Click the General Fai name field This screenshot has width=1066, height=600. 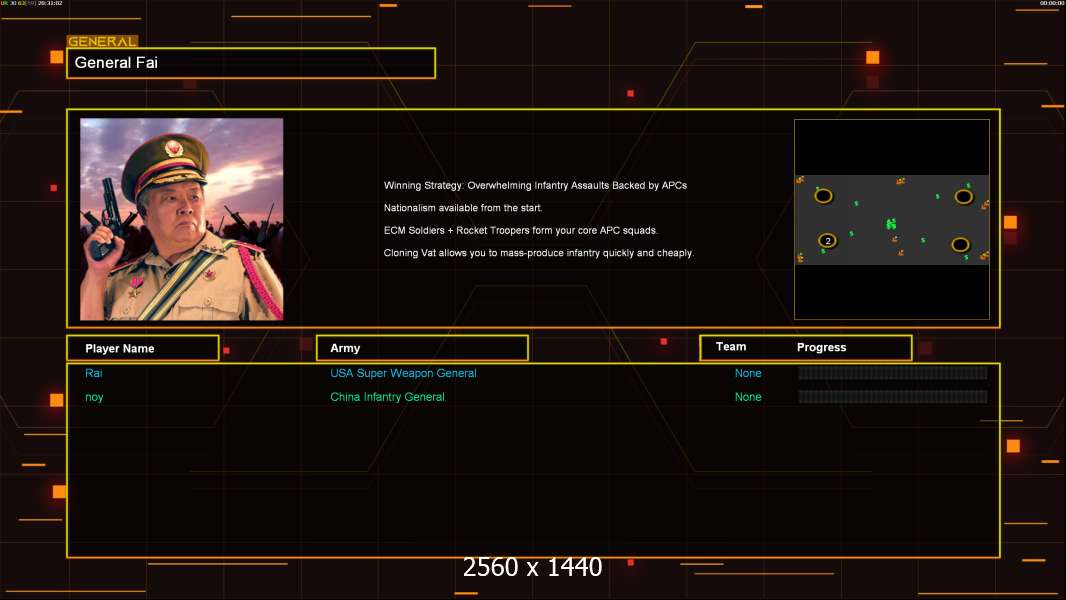pyautogui.click(x=251, y=63)
